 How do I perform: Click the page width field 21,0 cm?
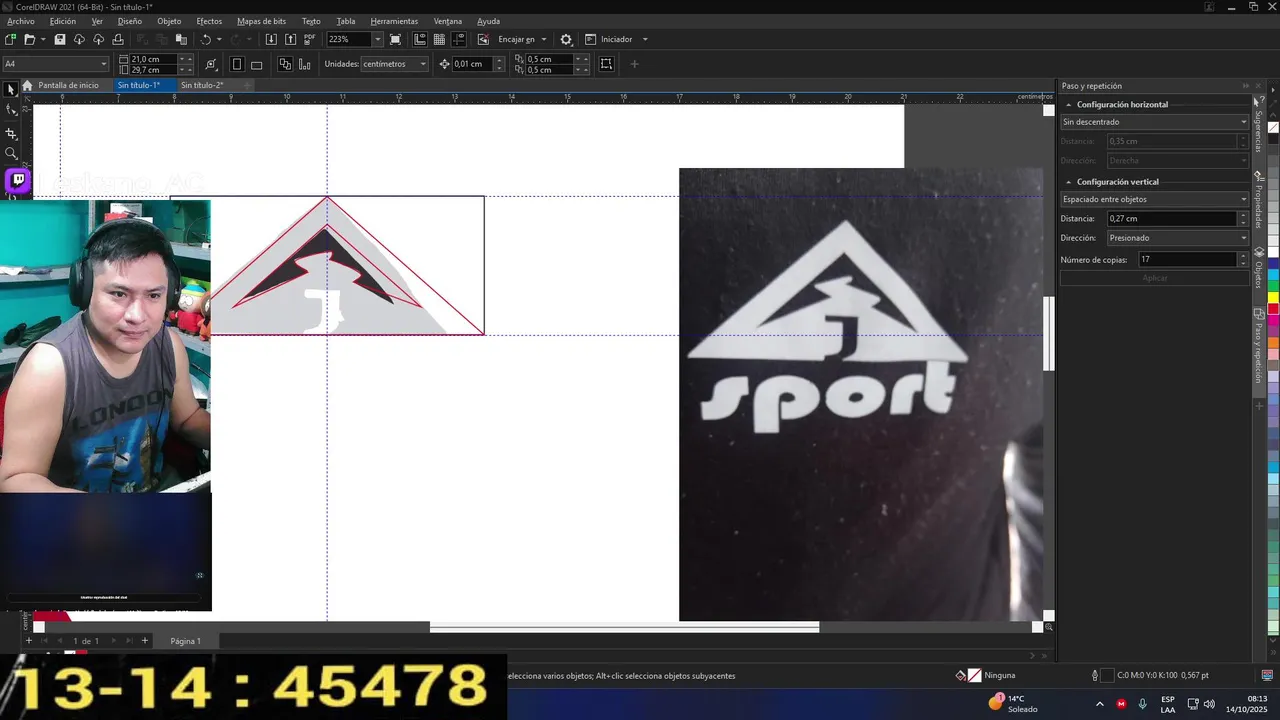click(x=153, y=59)
